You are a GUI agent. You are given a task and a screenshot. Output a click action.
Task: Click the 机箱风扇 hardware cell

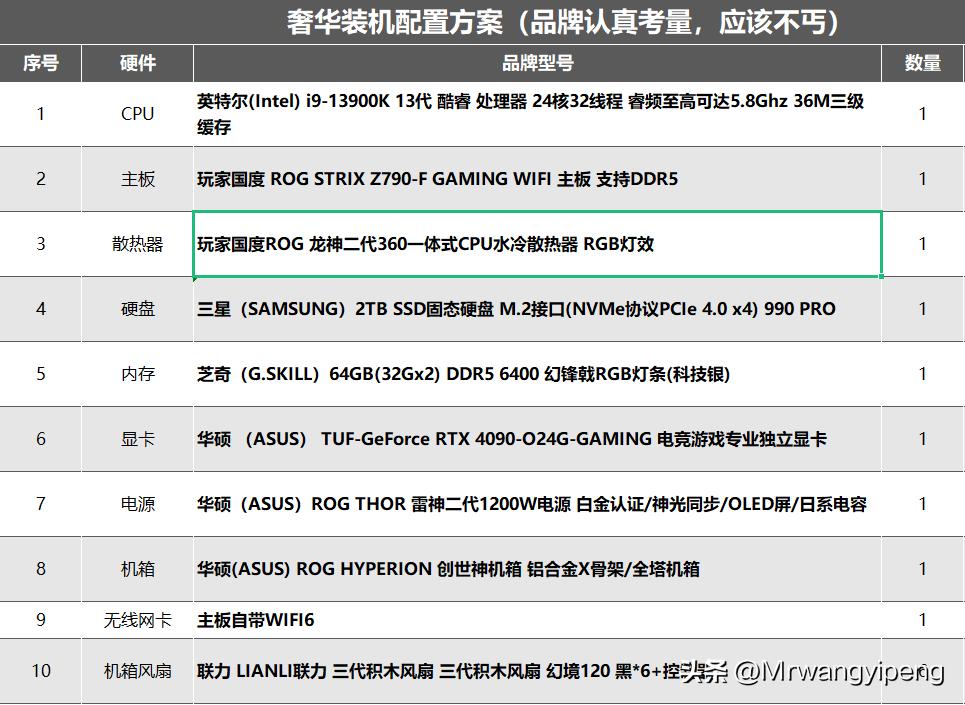pos(137,671)
